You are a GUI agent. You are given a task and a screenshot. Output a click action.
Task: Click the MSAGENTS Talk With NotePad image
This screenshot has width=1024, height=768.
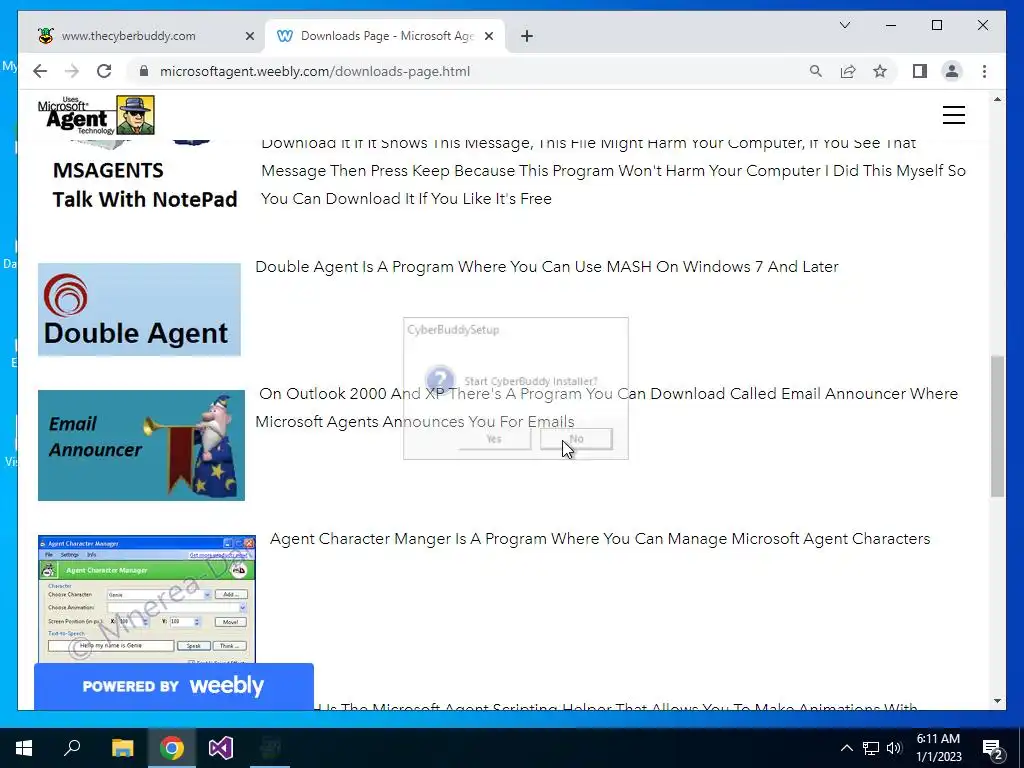point(145,175)
